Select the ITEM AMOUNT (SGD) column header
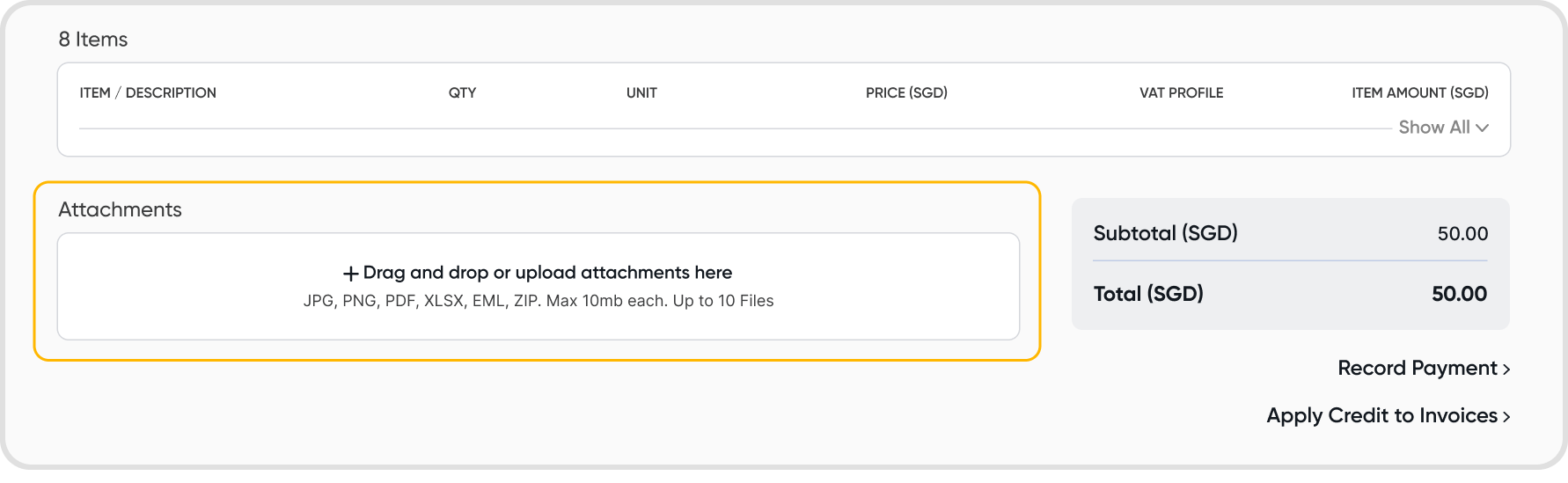 (x=1419, y=93)
